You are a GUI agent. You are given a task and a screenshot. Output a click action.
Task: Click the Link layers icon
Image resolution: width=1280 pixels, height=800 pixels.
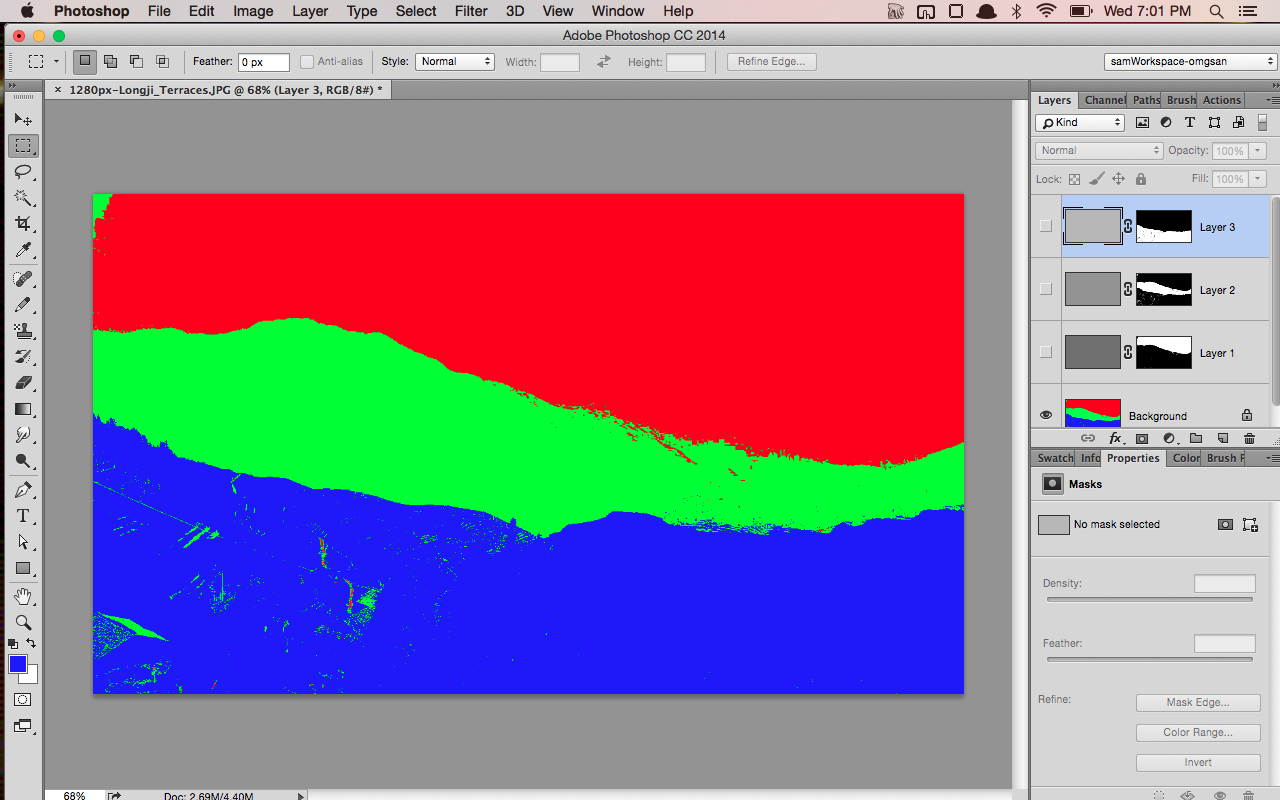pos(1088,439)
